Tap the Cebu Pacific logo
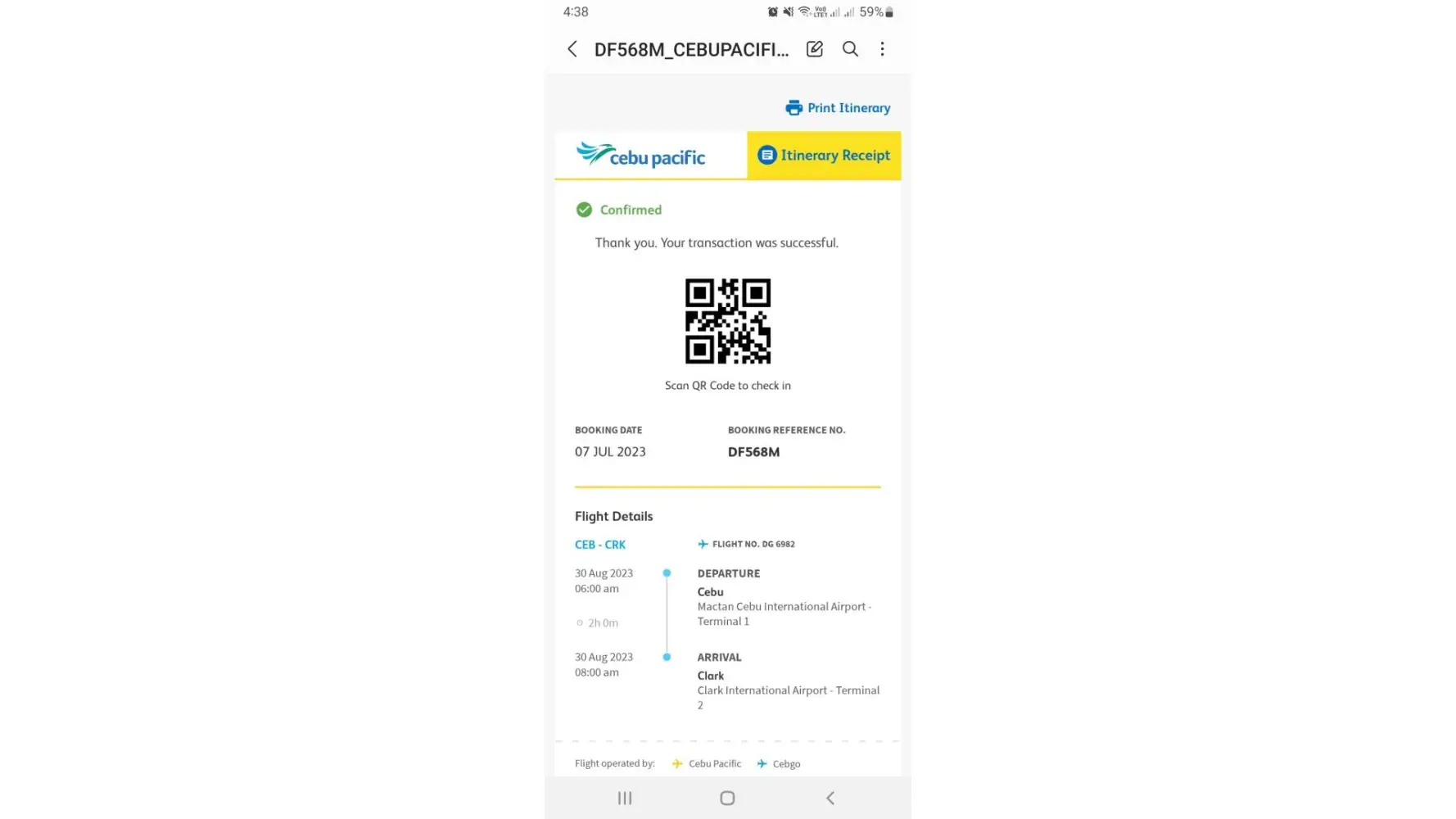Screen dimensions: 1456x819 point(640,155)
